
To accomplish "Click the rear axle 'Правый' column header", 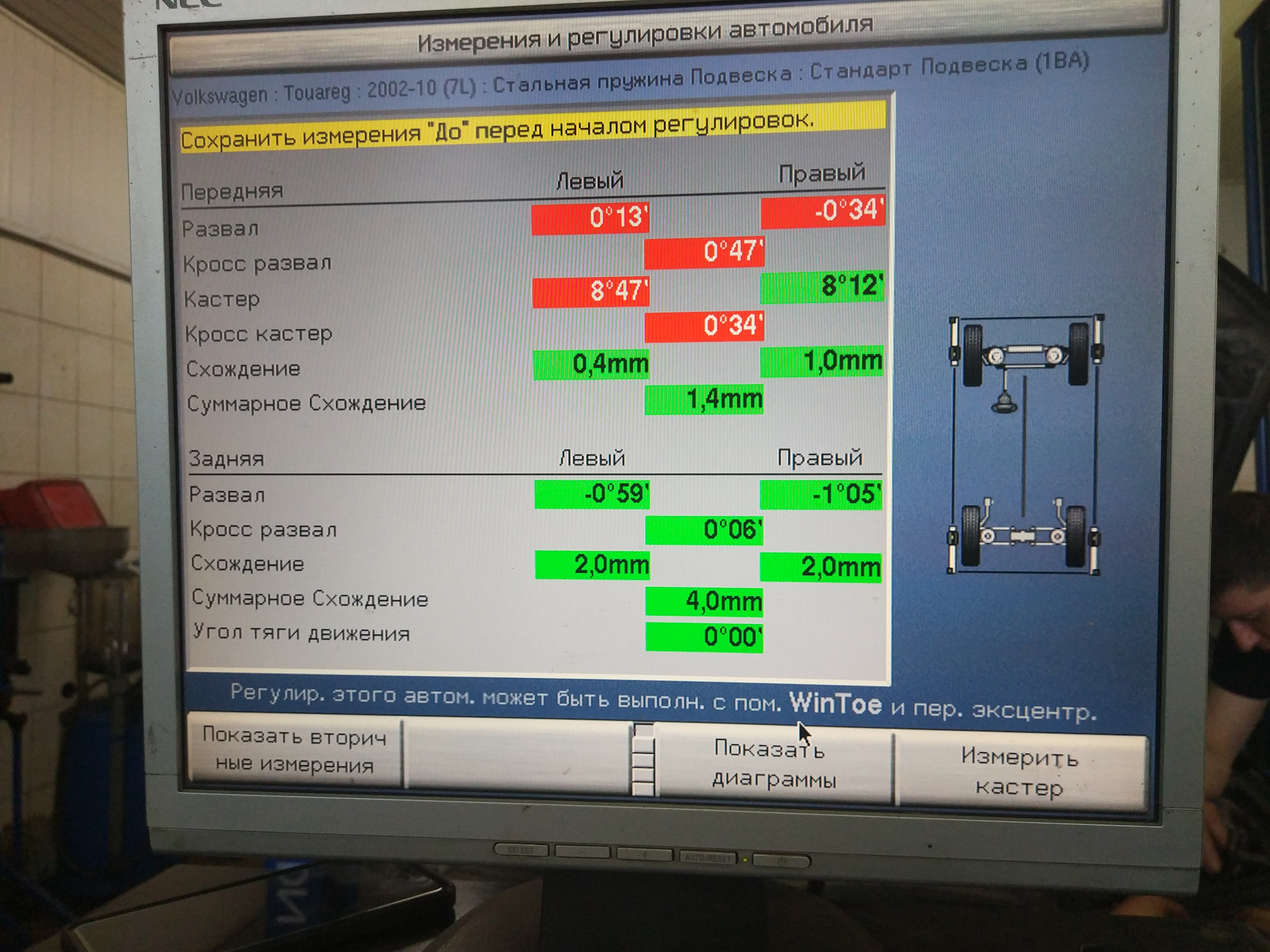I will point(820,457).
